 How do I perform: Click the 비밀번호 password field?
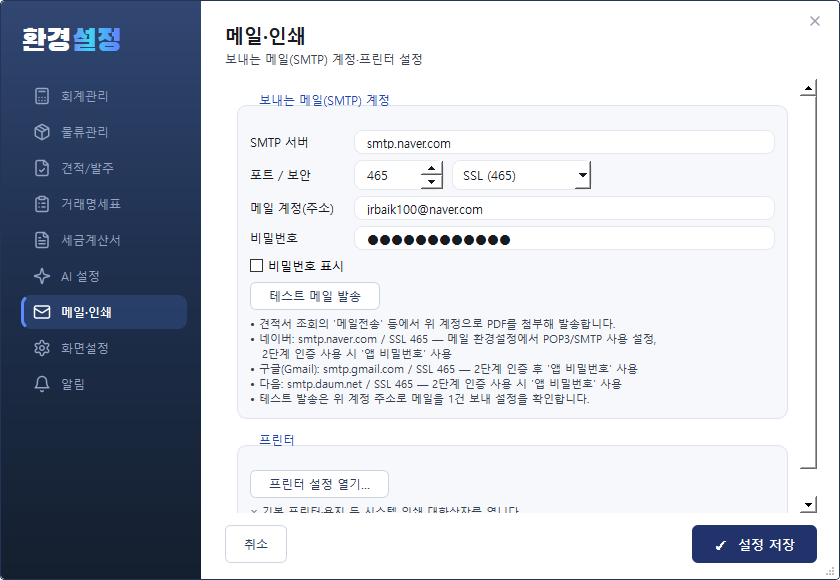(x=564, y=238)
